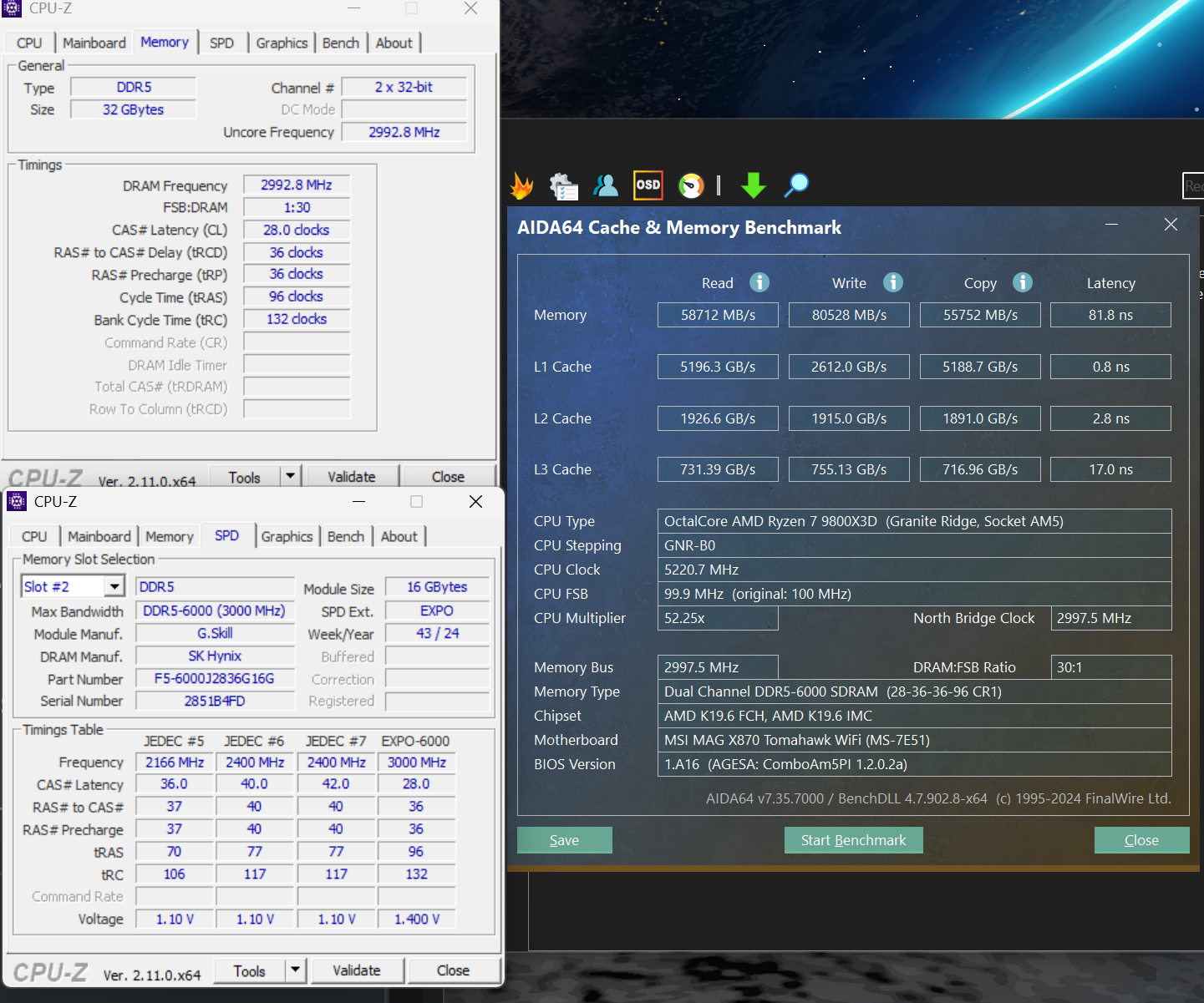1204x1003 pixels.
Task: Switch to Bench tab in lower CPU-Z window
Action: point(346,536)
